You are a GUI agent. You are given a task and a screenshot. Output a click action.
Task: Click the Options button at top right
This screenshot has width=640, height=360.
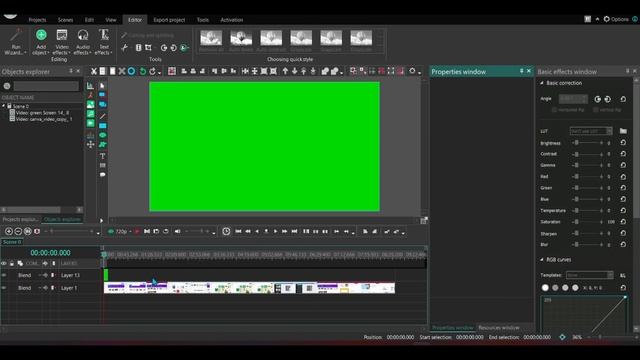click(x=616, y=19)
